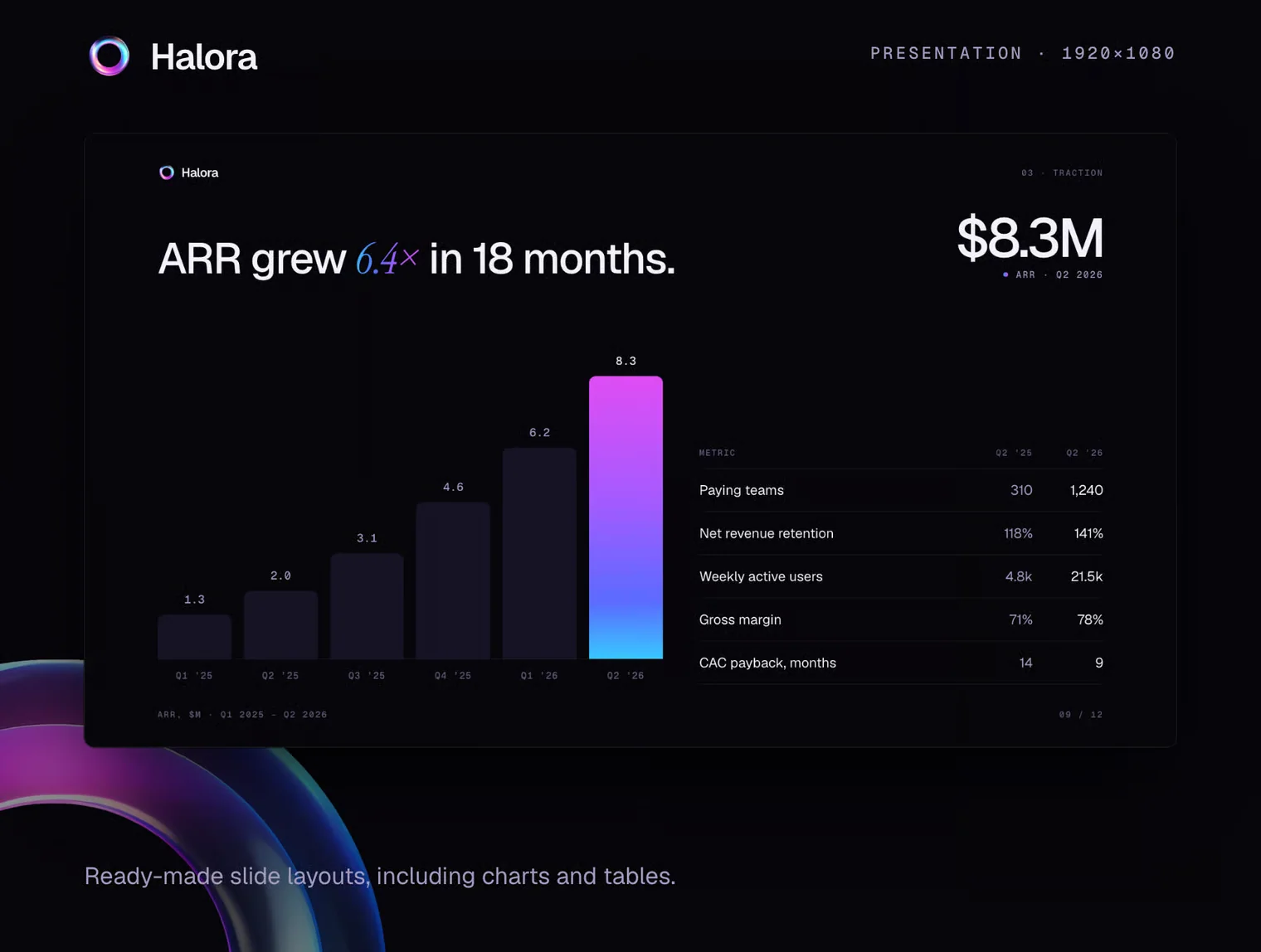This screenshot has height=952, width=1261.
Task: Select the headline 'ARR grew 6.4× in 18 months.'
Action: [x=416, y=259]
